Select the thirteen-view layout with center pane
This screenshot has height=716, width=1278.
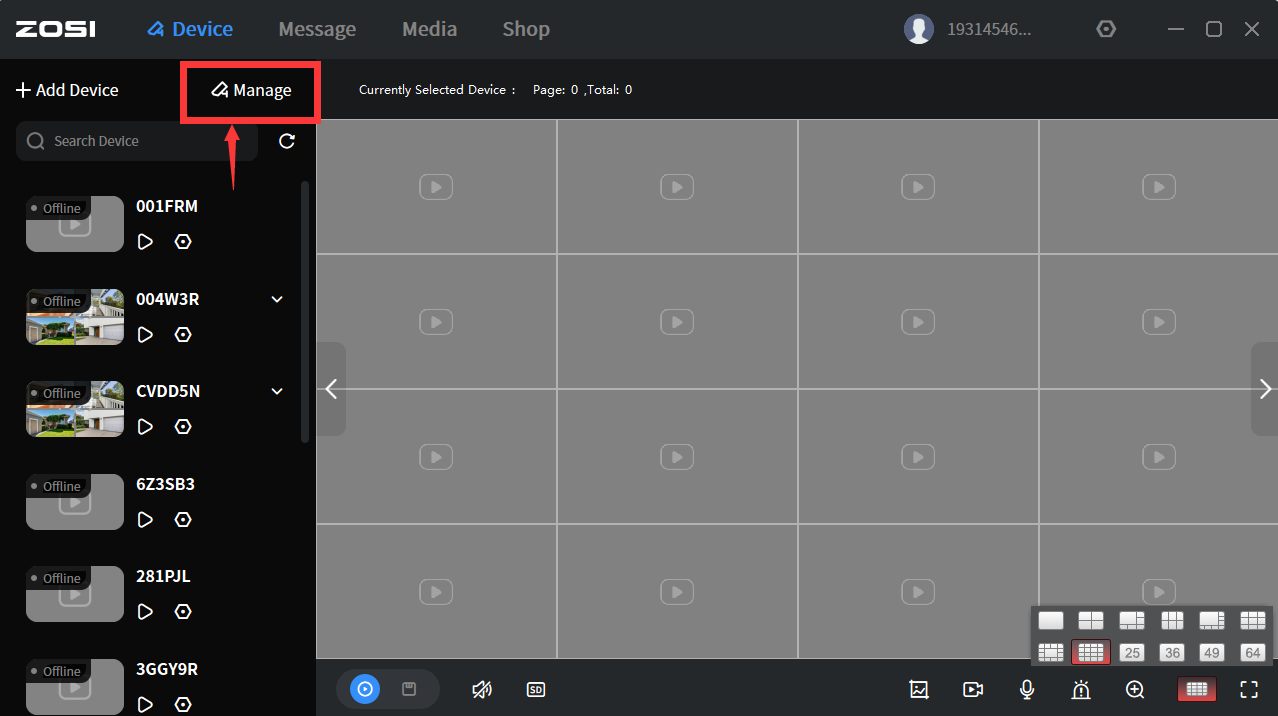[x=1051, y=652]
